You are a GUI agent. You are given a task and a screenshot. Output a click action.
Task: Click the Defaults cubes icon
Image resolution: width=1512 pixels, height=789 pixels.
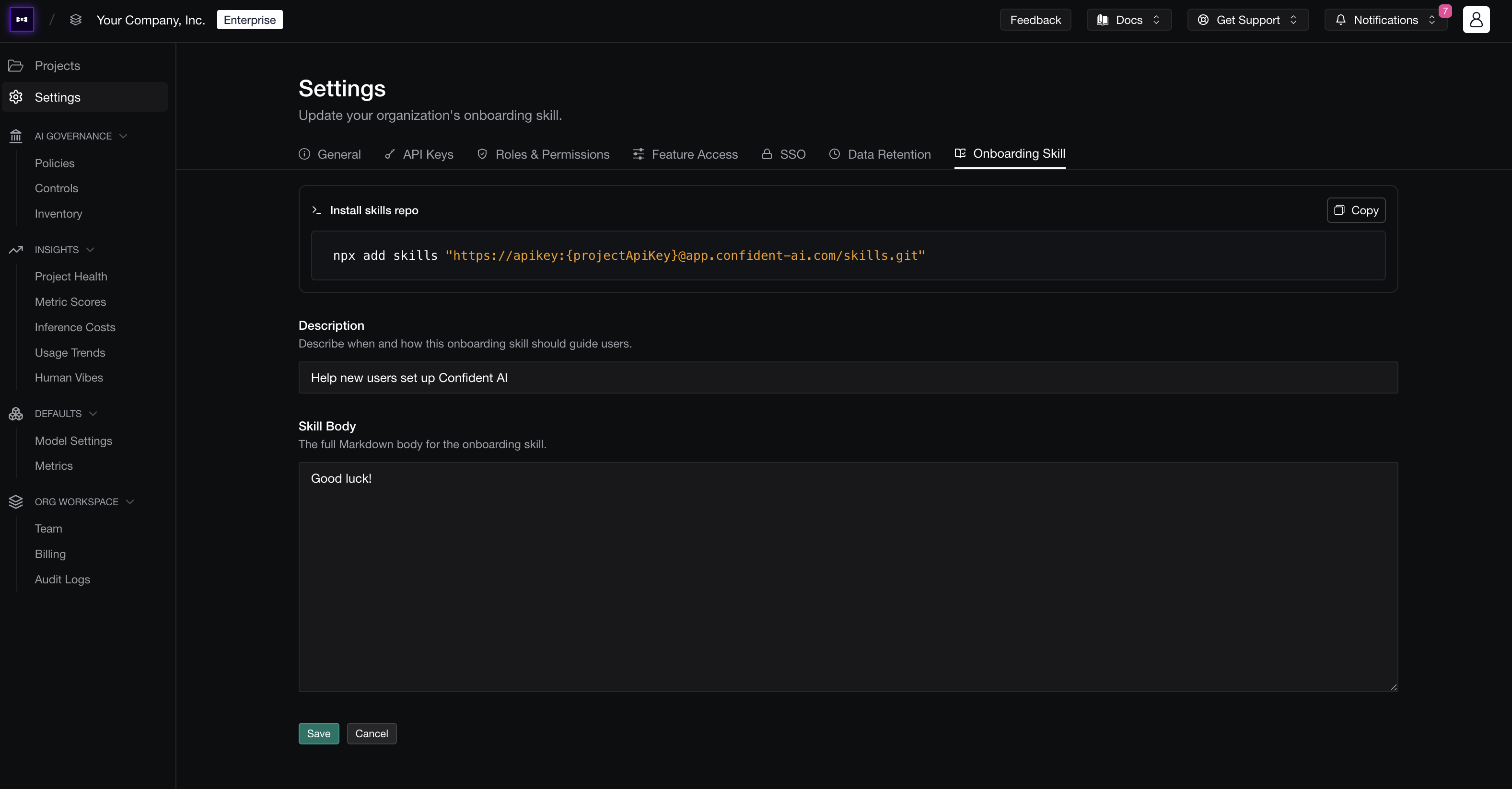point(16,414)
